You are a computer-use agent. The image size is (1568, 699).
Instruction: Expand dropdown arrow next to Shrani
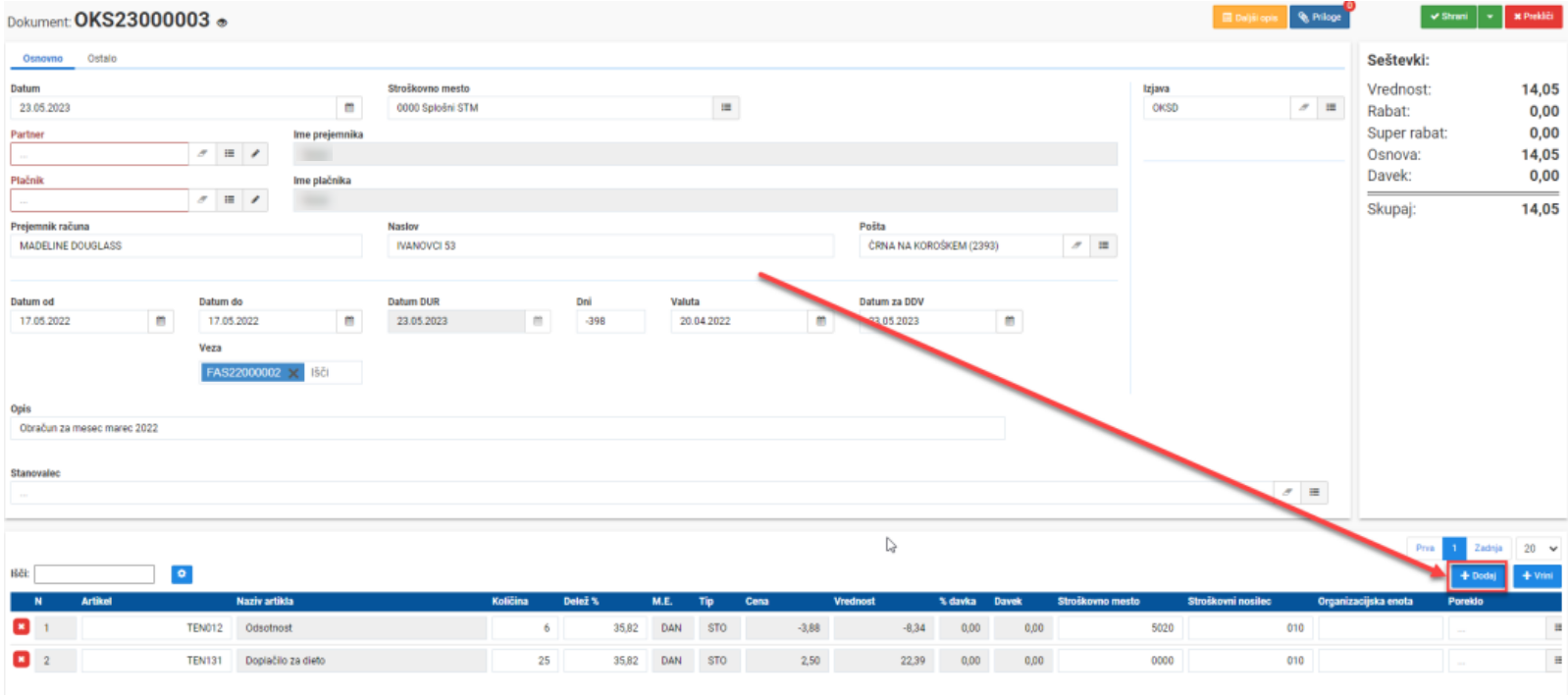point(1490,17)
